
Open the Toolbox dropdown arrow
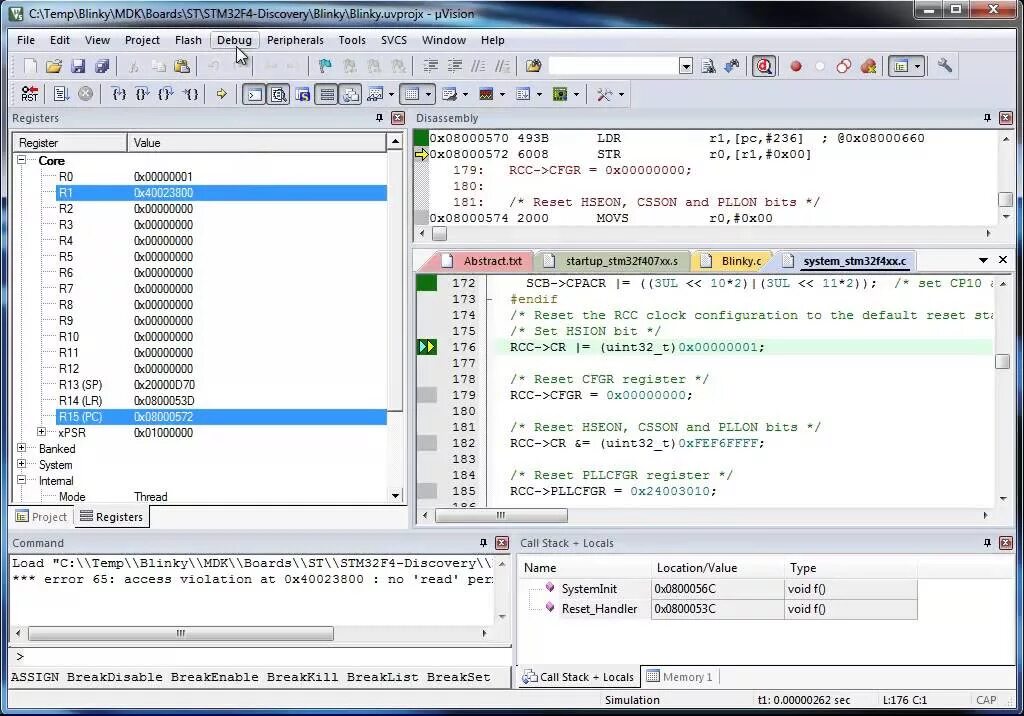click(621, 95)
